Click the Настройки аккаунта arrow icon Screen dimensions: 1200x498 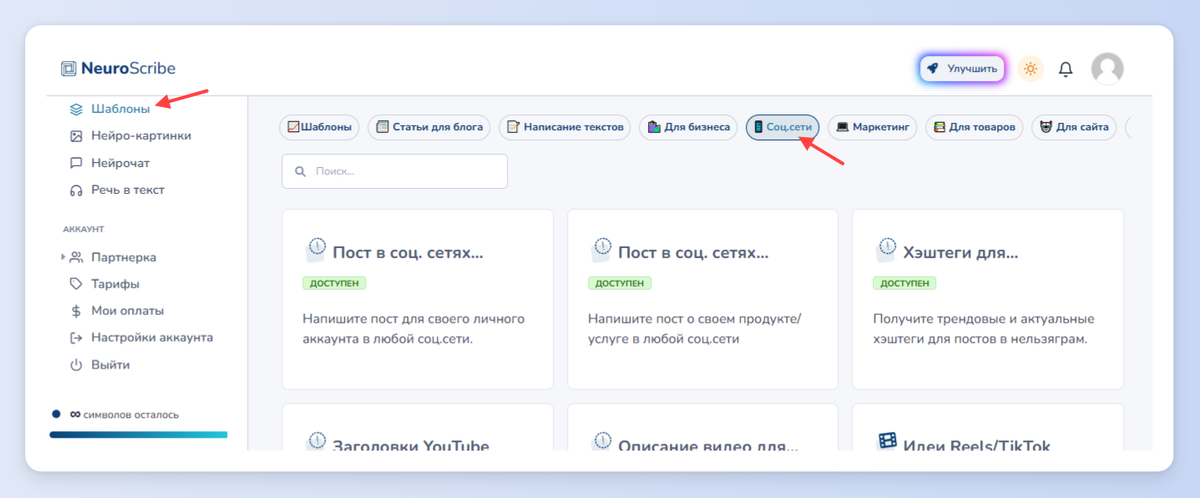tap(76, 338)
